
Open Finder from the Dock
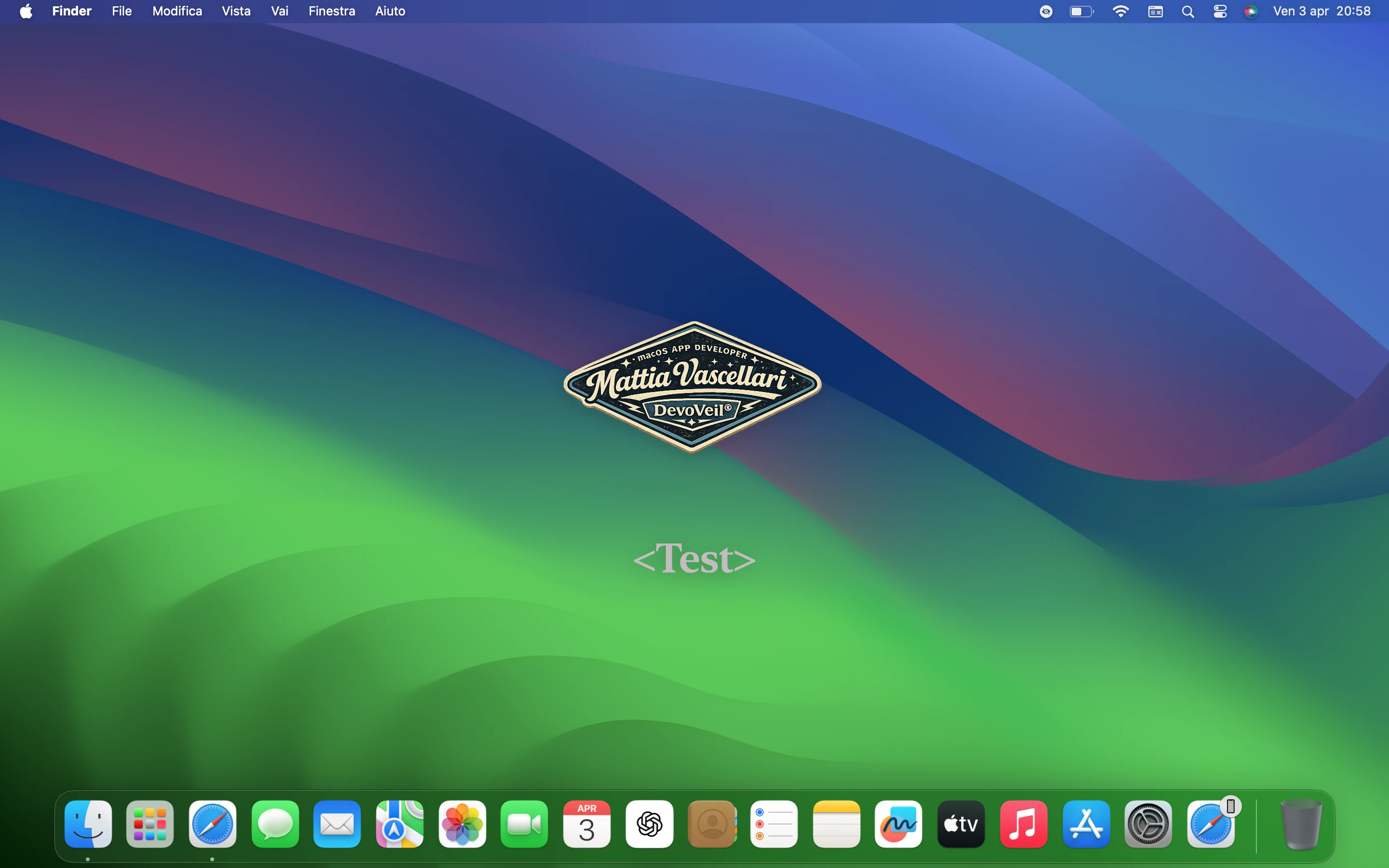click(88, 825)
